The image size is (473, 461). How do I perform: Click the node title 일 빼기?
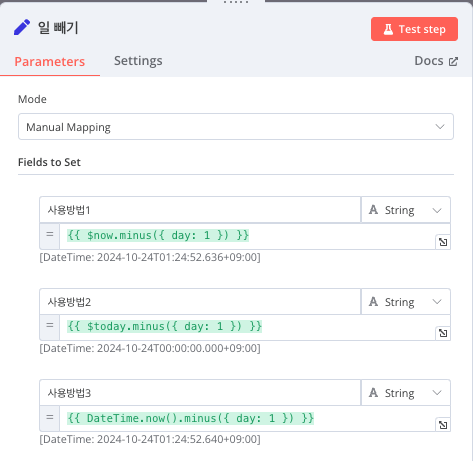tap(58, 27)
